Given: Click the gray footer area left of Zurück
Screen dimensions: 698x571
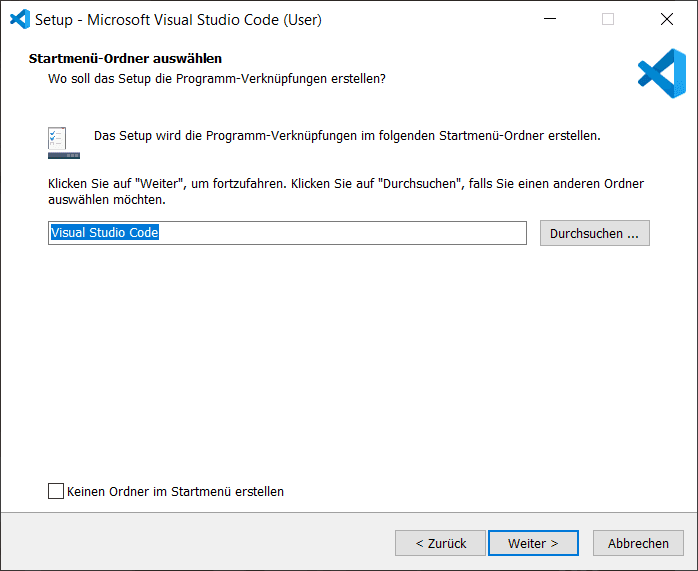Looking at the screenshot, I should click(200, 543).
